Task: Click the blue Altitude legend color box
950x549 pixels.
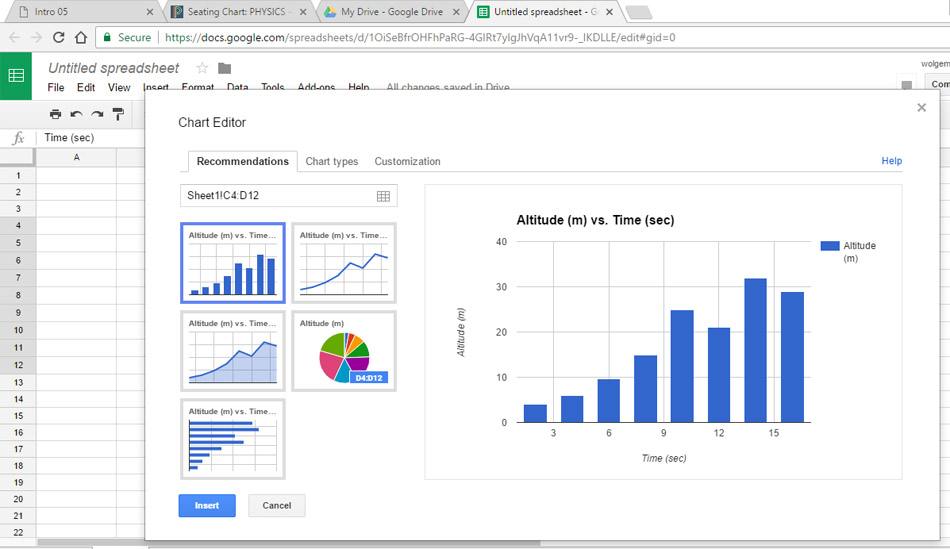Action: pyautogui.click(x=829, y=246)
